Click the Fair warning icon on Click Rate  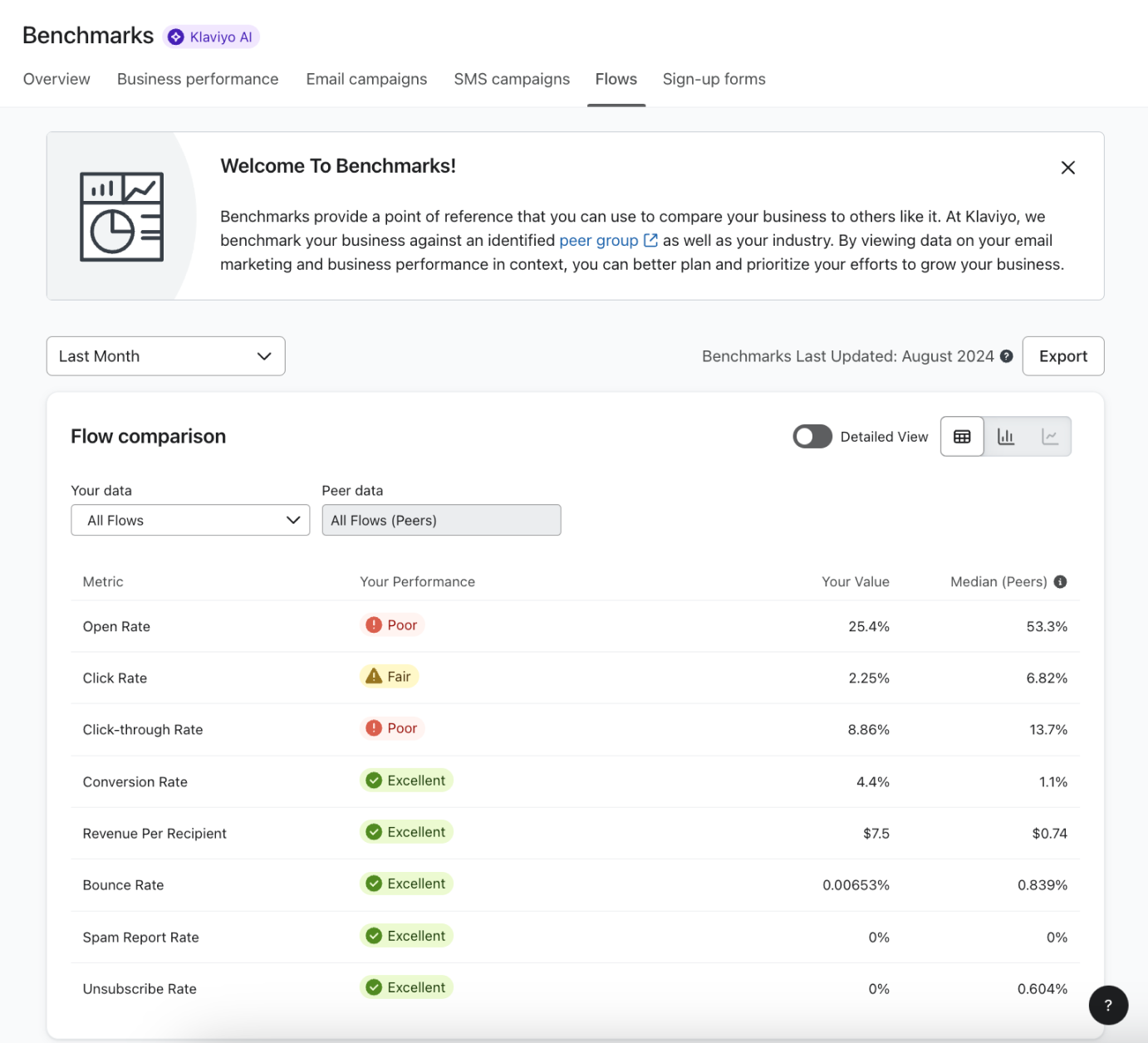(374, 676)
